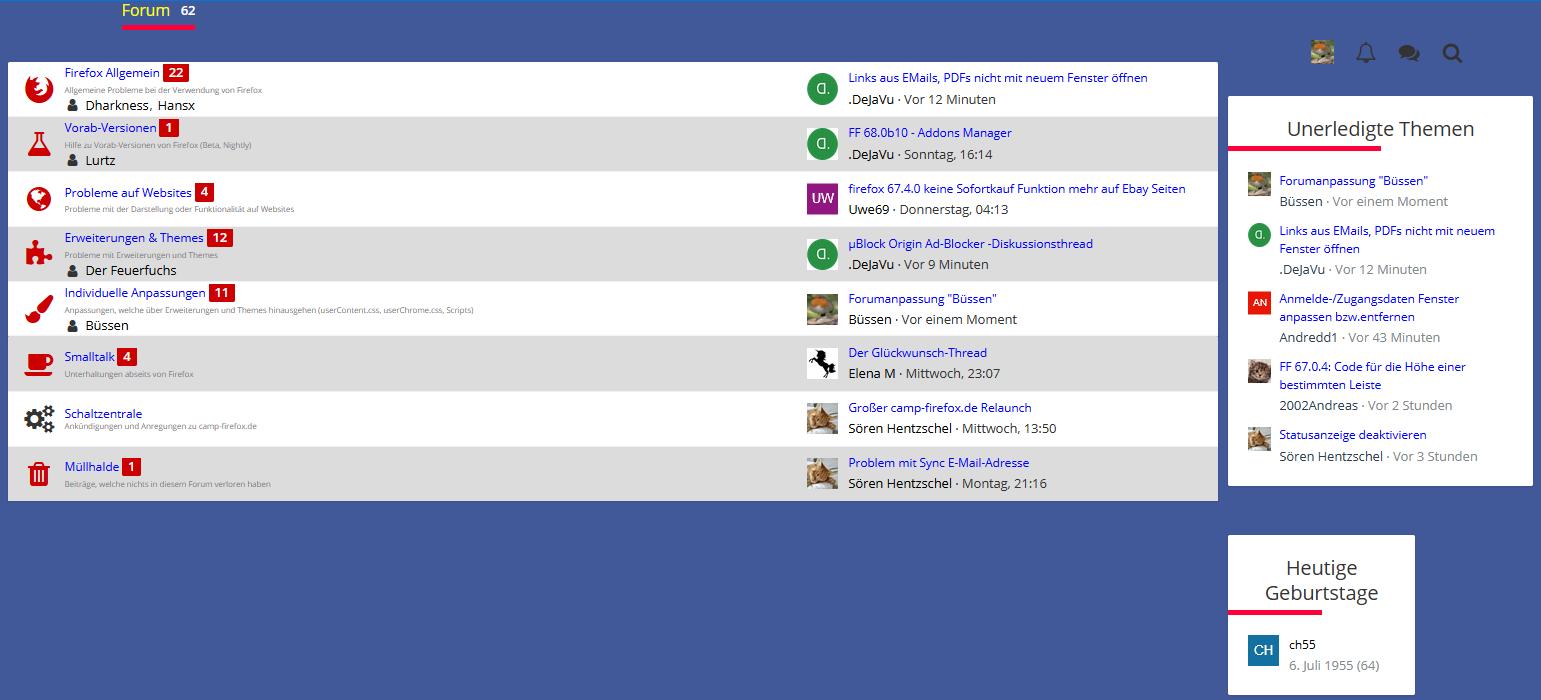Open Probleme auf Websites forum
This screenshot has height=700, width=1541.
[x=128, y=193]
